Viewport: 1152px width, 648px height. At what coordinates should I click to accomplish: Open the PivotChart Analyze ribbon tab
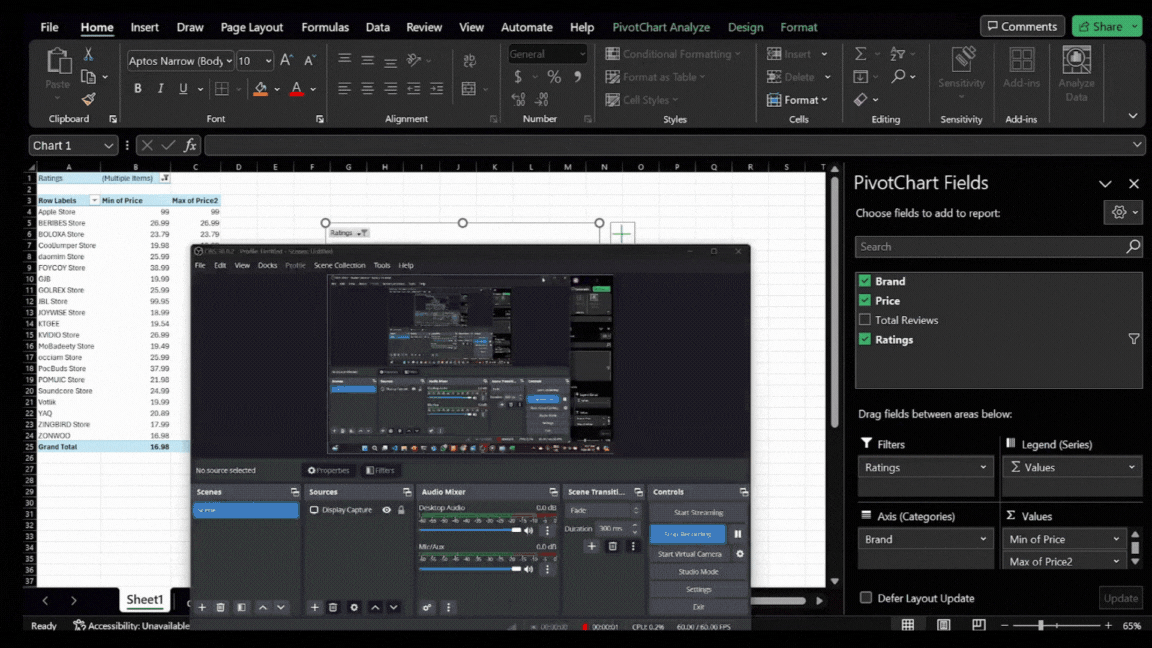(x=660, y=27)
